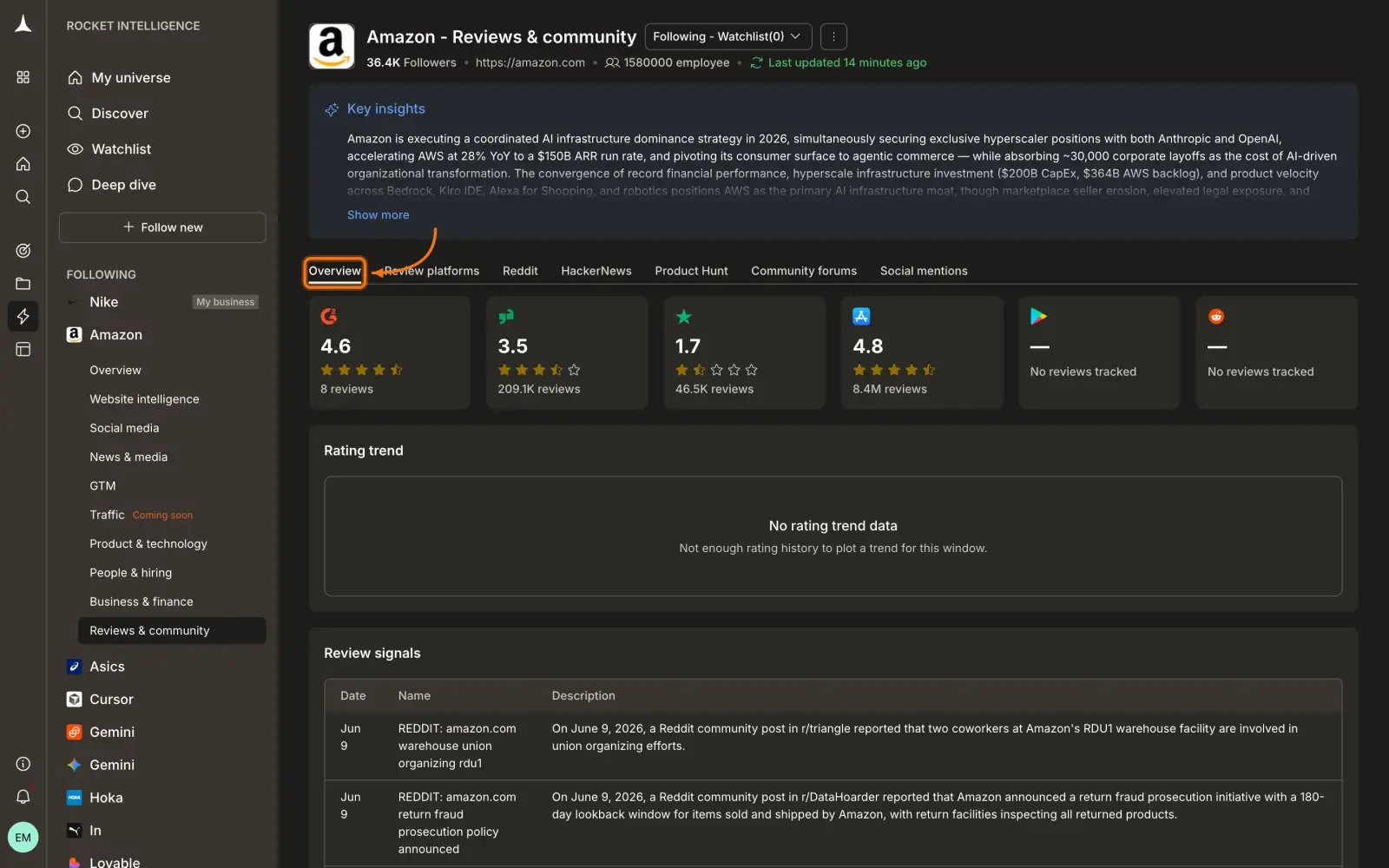Open the EM user avatar
Screen dimensions: 1389x868
tap(23, 838)
